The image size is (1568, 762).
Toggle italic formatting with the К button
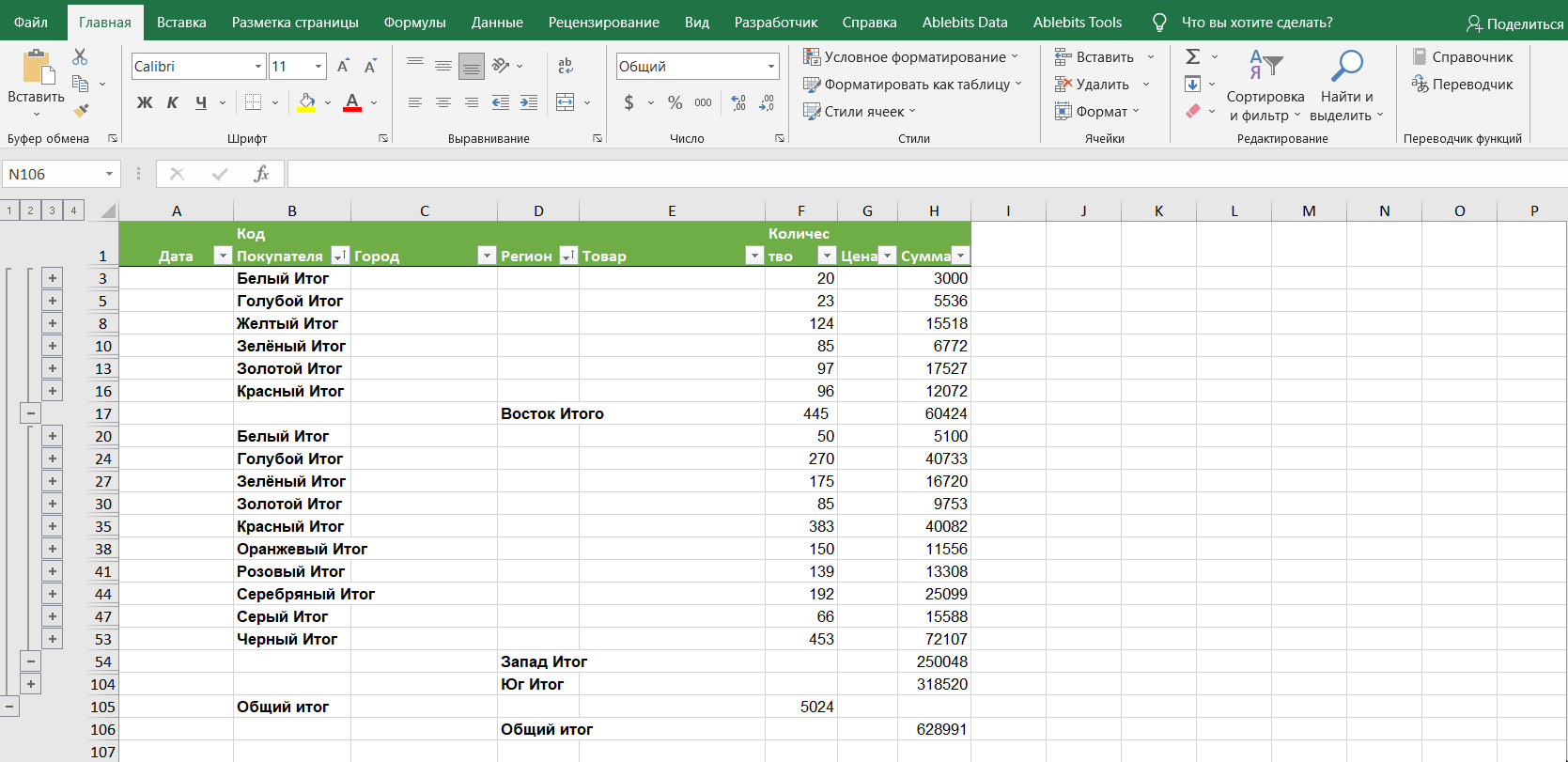[x=172, y=102]
